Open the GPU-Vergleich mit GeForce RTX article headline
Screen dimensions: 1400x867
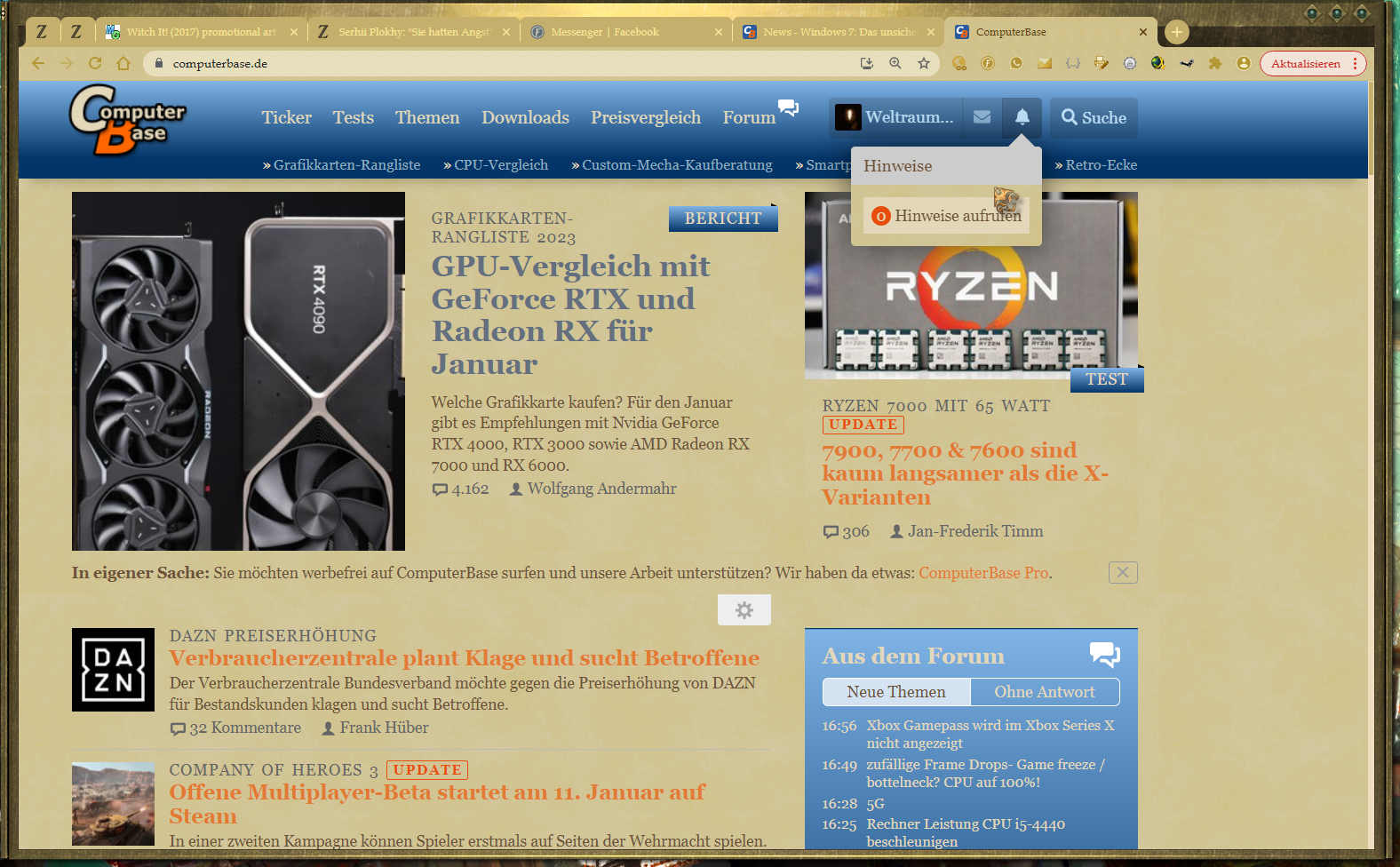click(570, 314)
